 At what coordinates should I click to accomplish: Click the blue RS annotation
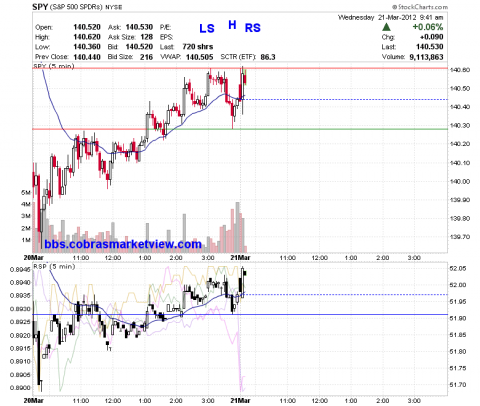(x=253, y=28)
